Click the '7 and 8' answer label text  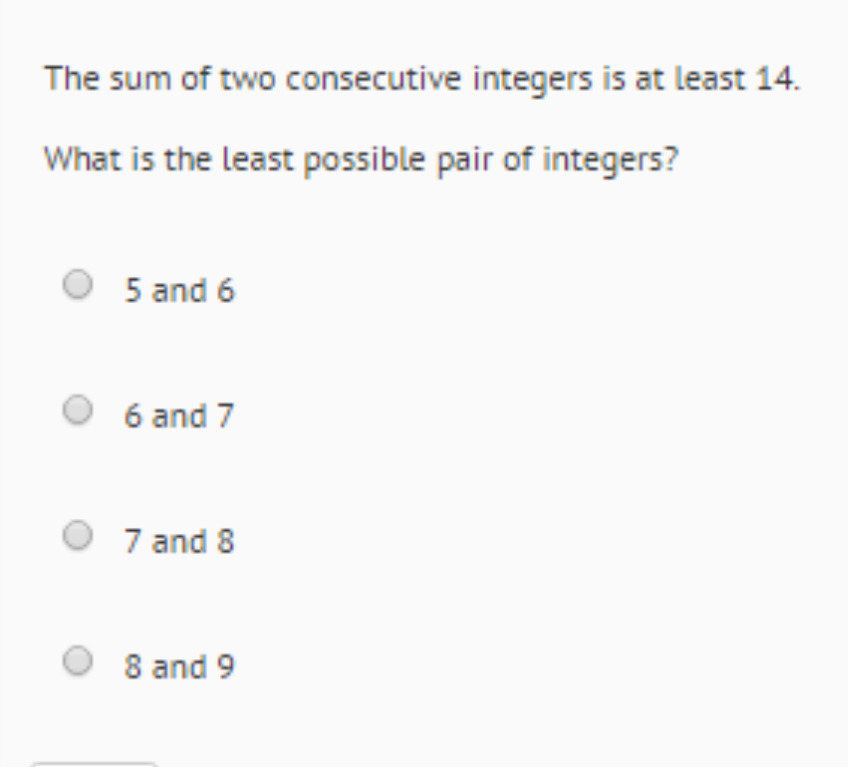click(x=180, y=541)
